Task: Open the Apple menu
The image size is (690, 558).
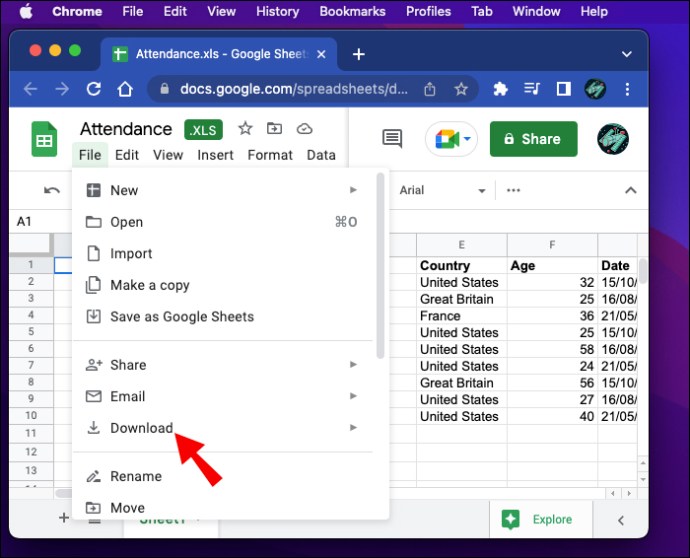Action: click(x=26, y=11)
